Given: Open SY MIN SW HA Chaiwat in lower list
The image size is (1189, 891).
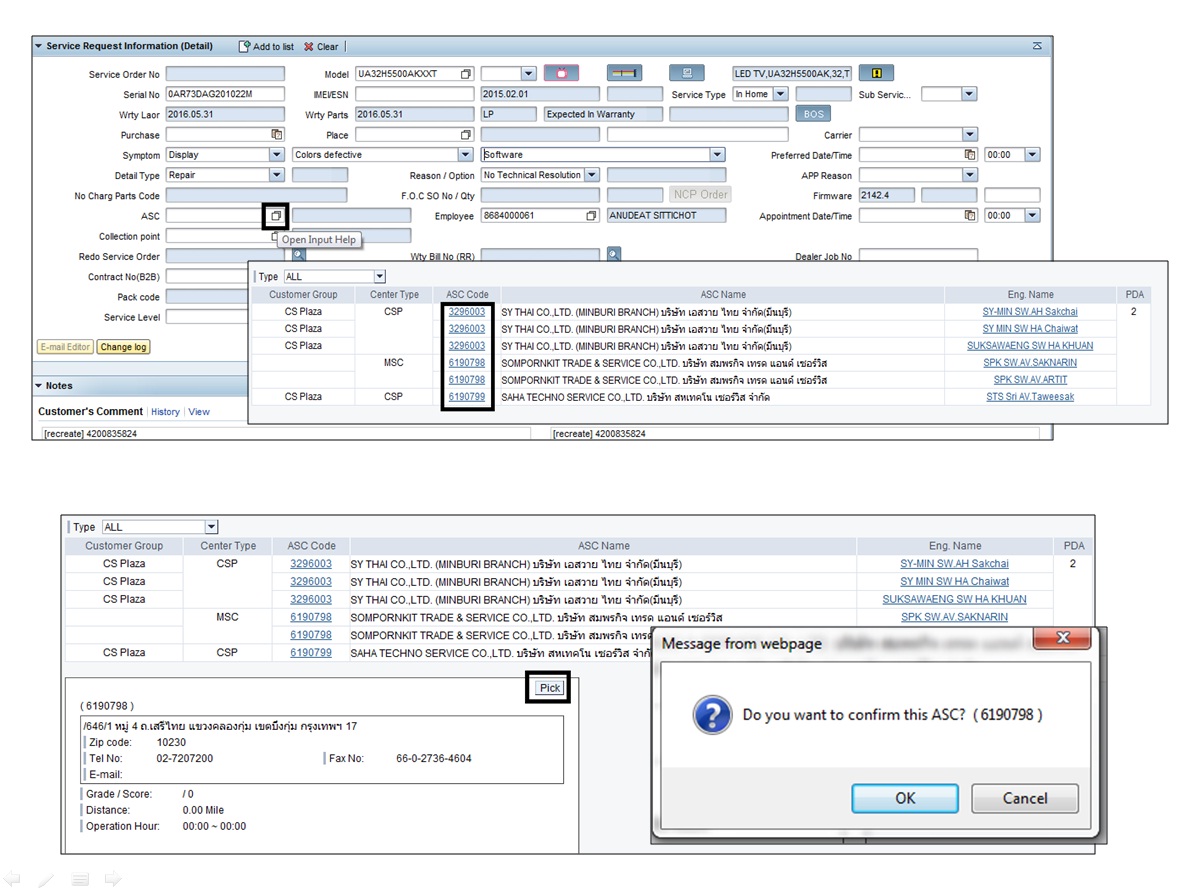Looking at the screenshot, I should 954,582.
